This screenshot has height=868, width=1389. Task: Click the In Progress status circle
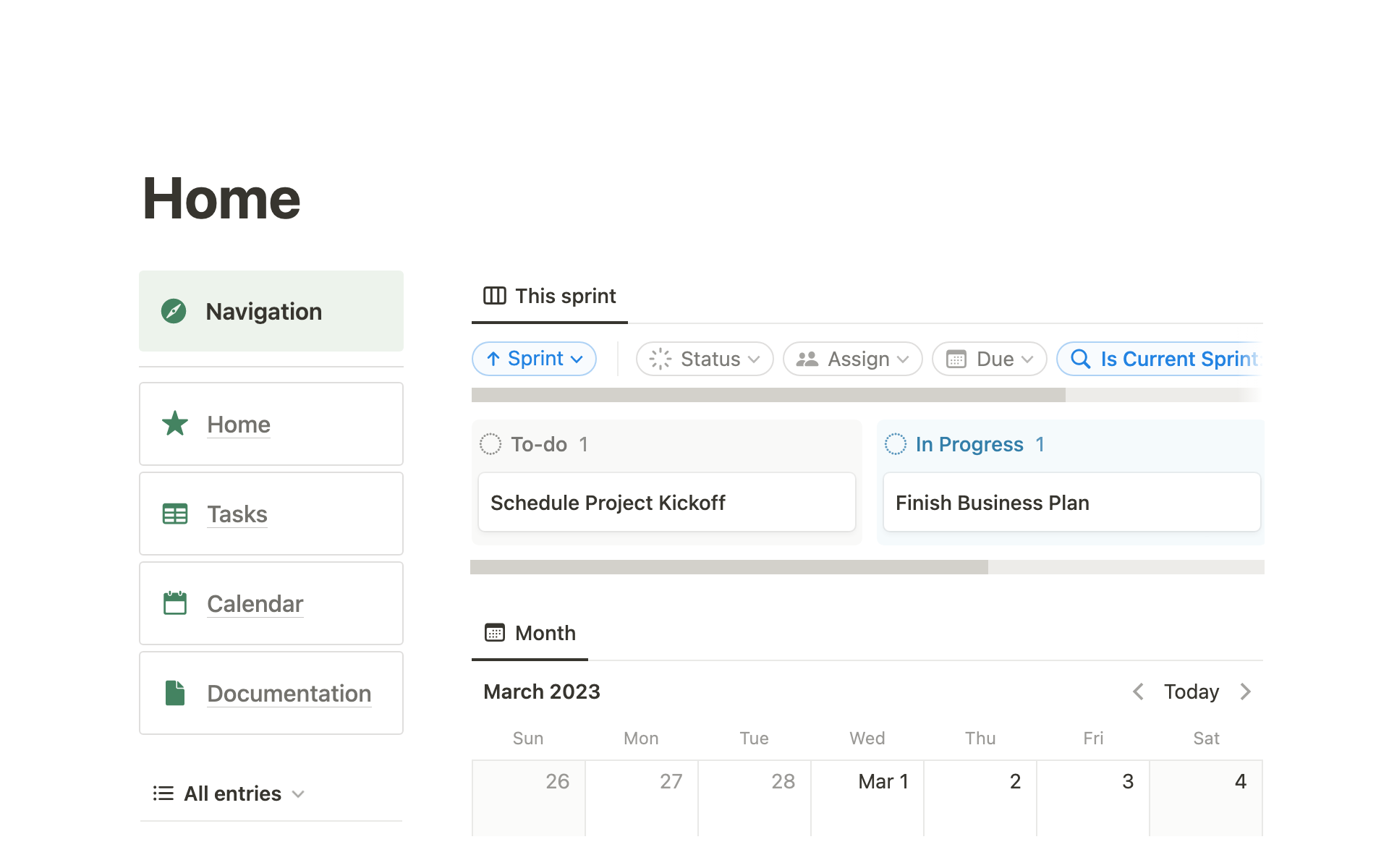tap(896, 444)
